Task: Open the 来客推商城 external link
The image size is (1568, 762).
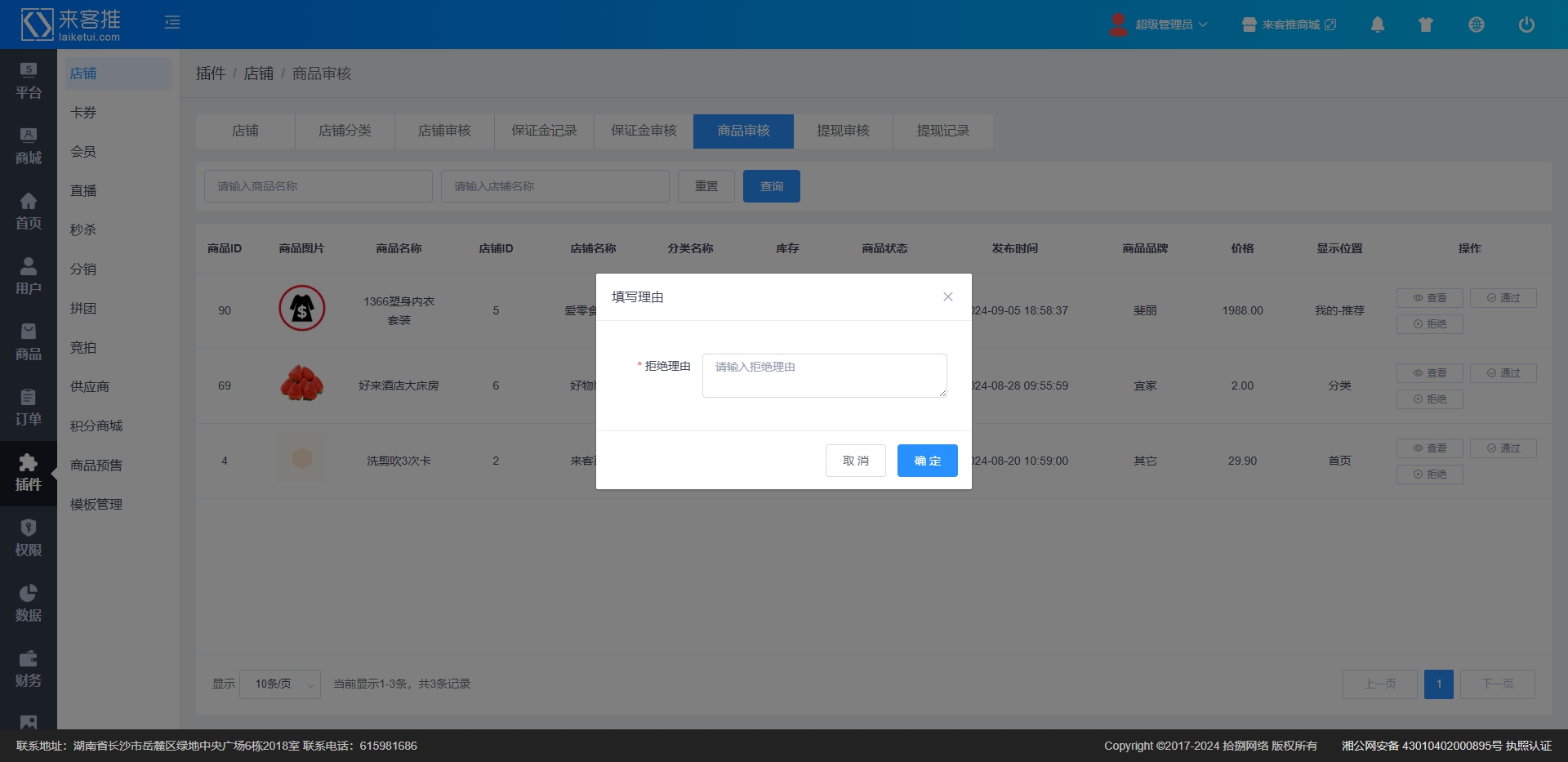Action: (x=1290, y=25)
